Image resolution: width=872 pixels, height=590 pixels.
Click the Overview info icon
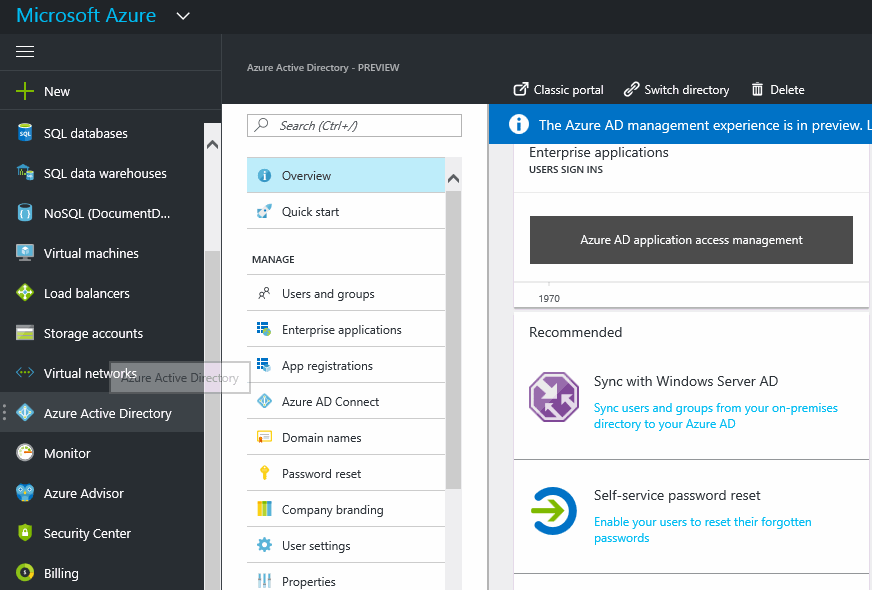[265, 176]
